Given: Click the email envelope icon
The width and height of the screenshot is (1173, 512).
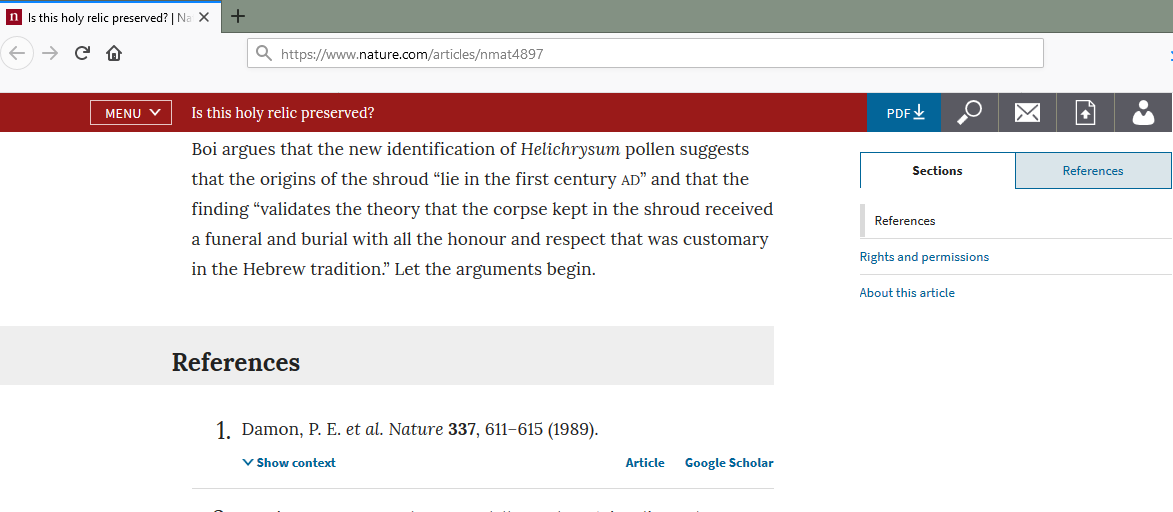Looking at the screenshot, I should click(x=1027, y=113).
